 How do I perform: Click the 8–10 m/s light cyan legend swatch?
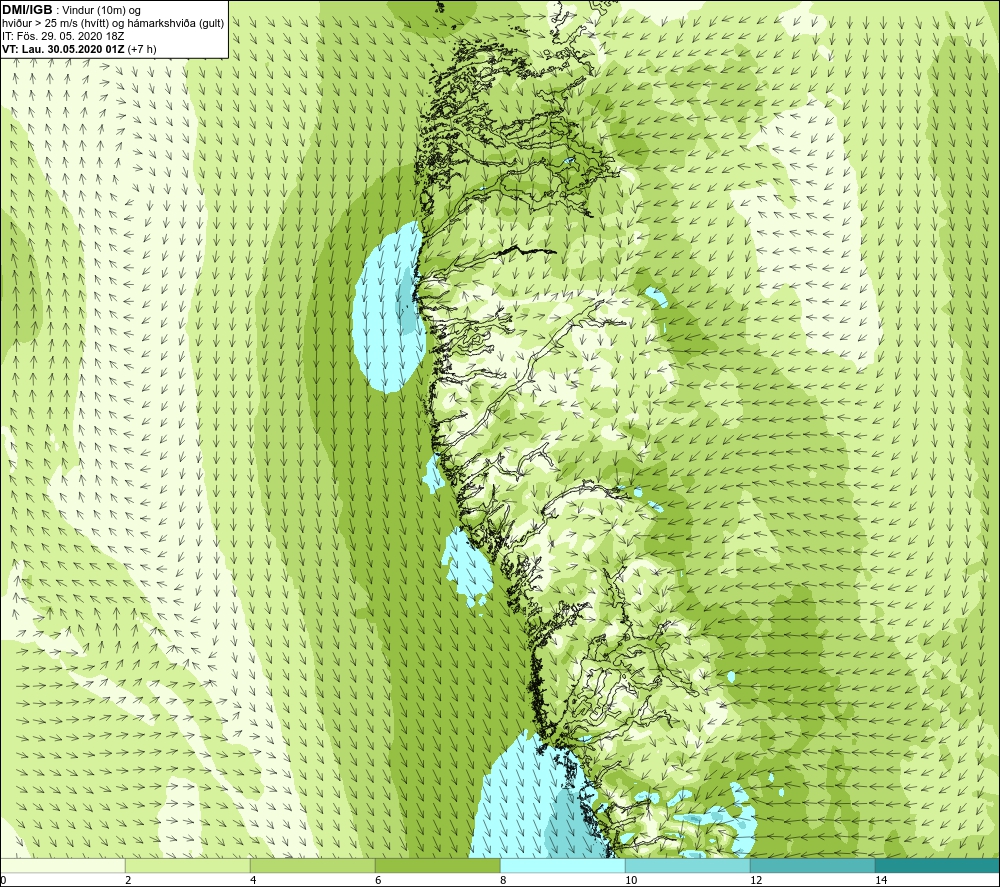pyautogui.click(x=562, y=865)
